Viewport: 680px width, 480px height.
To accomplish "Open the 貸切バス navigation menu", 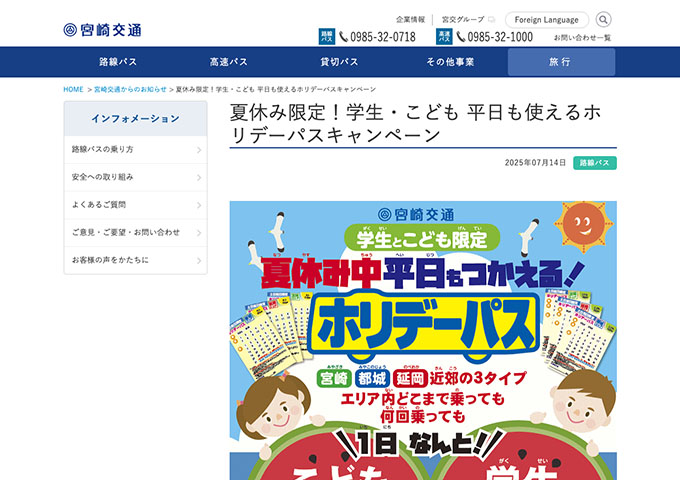I will (x=339, y=62).
